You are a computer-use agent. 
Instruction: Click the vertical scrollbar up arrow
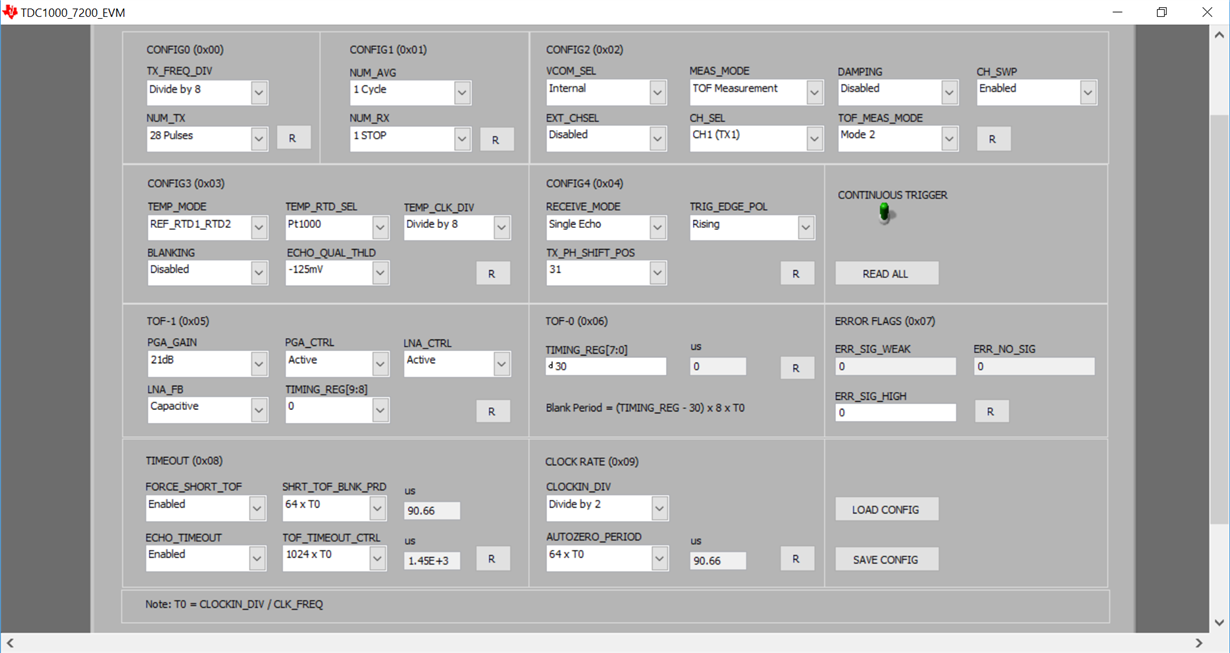[1219, 35]
